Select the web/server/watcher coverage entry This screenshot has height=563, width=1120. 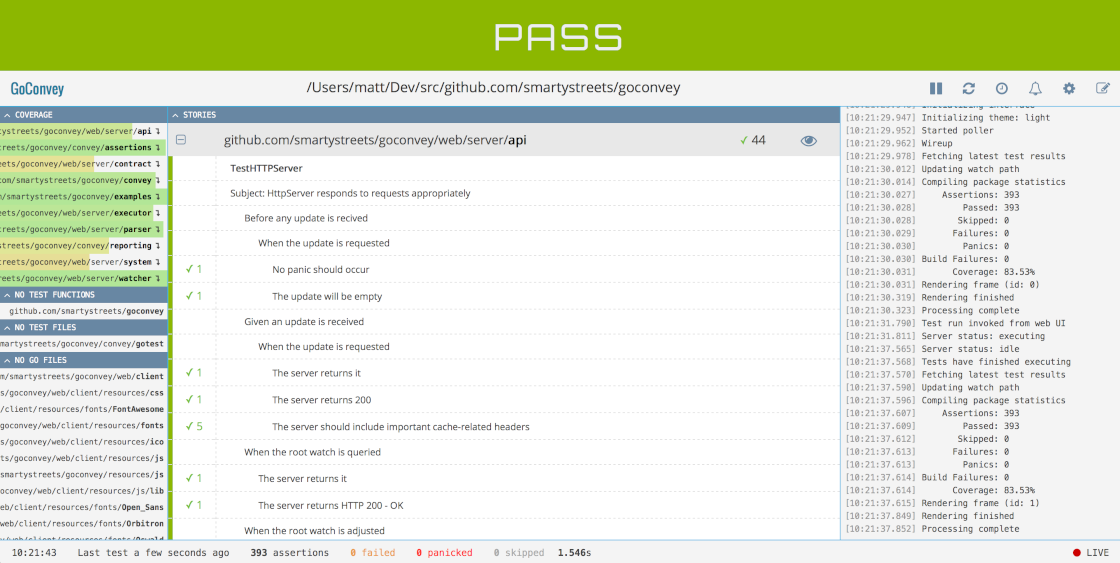(x=76, y=279)
